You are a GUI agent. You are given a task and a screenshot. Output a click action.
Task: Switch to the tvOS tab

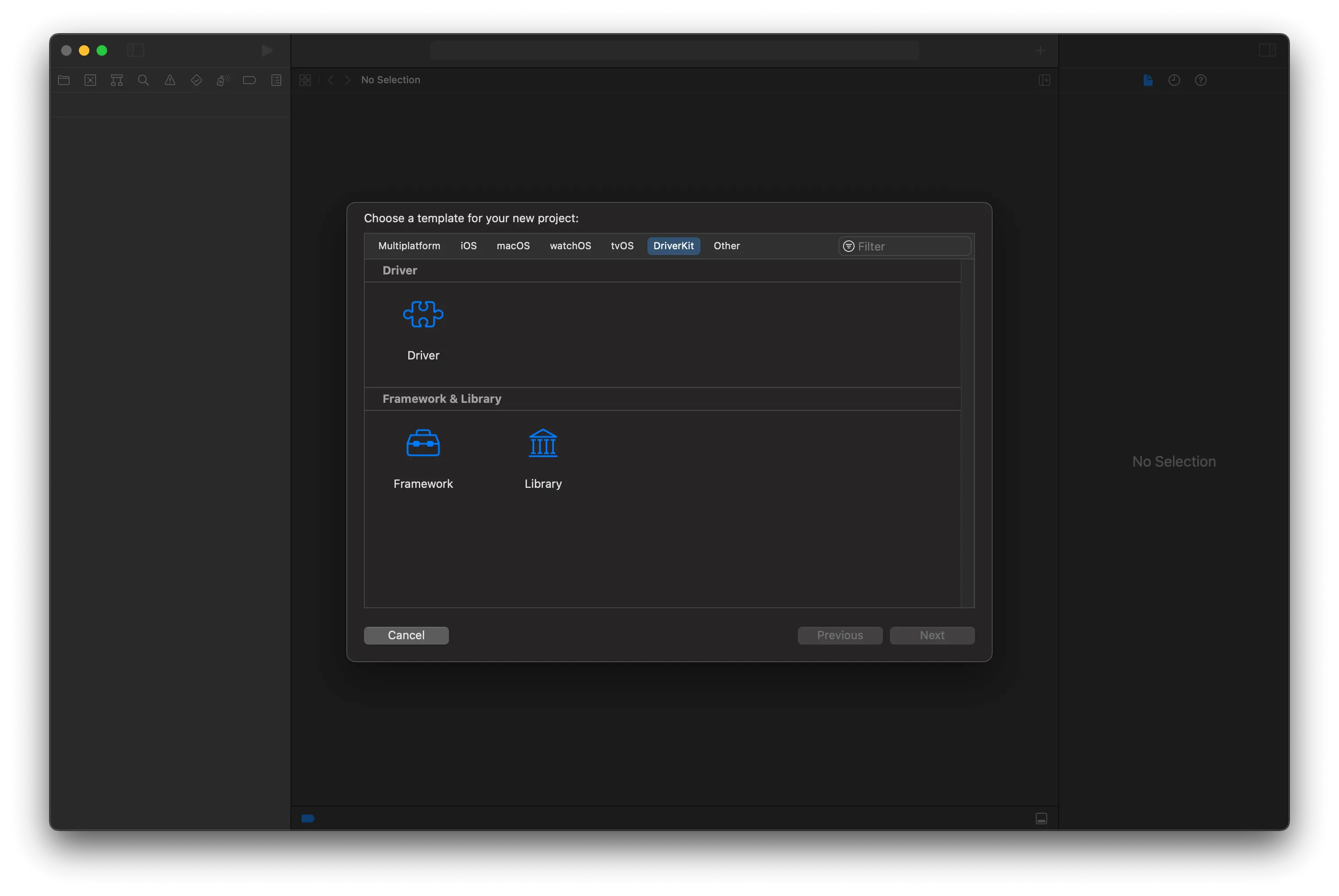(x=623, y=246)
